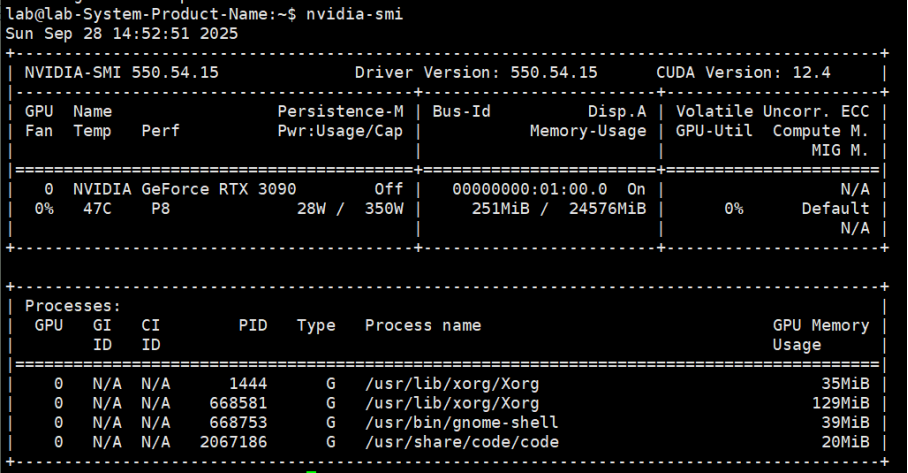
Task: Click /usr/lib/xorg/Xorg in the PID 1444 row
Action: [452, 384]
